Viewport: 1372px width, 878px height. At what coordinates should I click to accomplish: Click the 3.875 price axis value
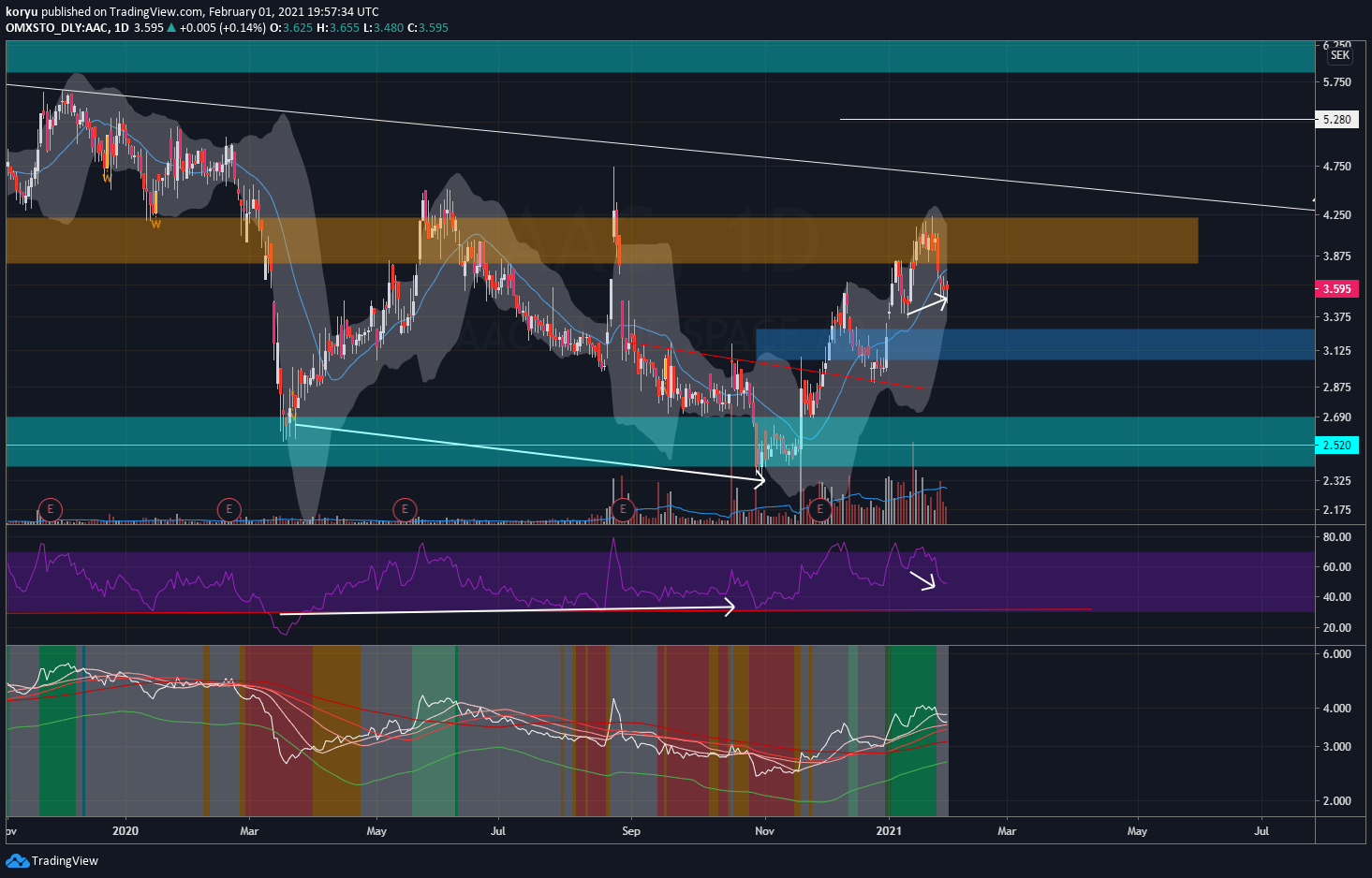click(1336, 256)
